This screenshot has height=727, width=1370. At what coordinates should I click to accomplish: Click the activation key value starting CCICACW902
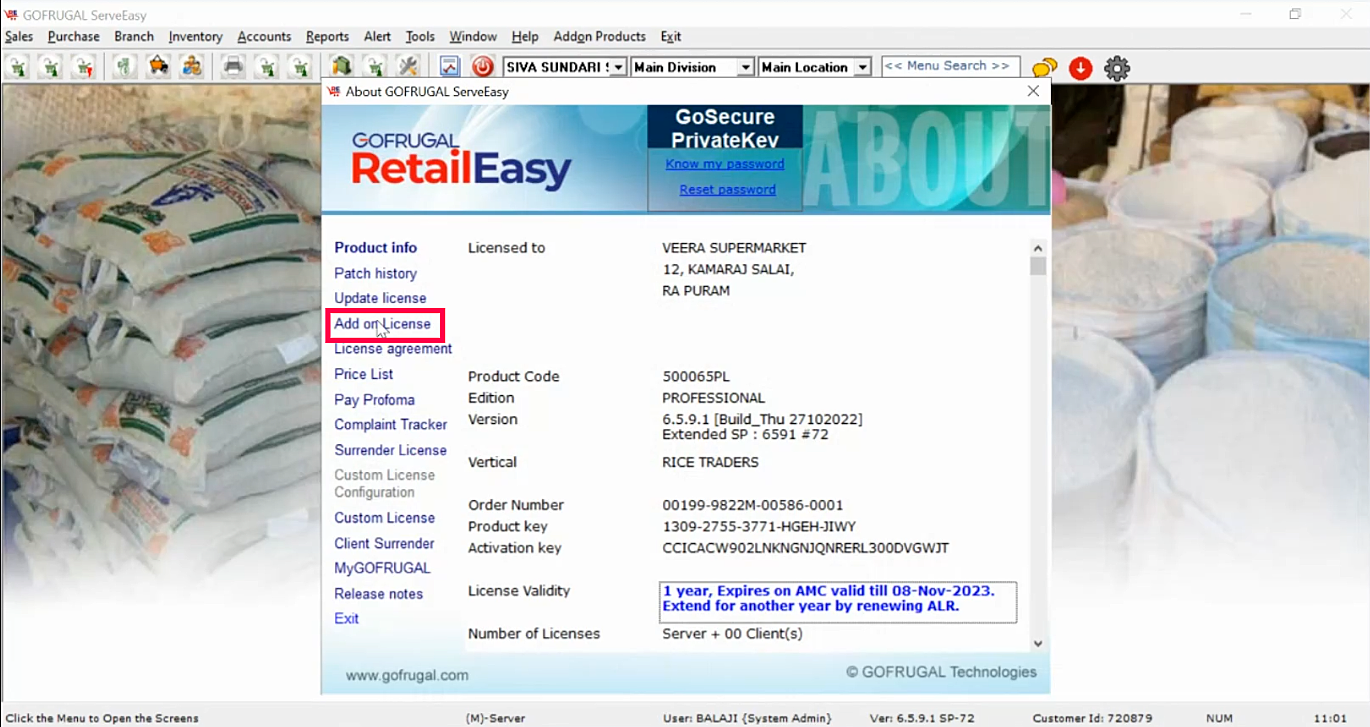coord(805,548)
